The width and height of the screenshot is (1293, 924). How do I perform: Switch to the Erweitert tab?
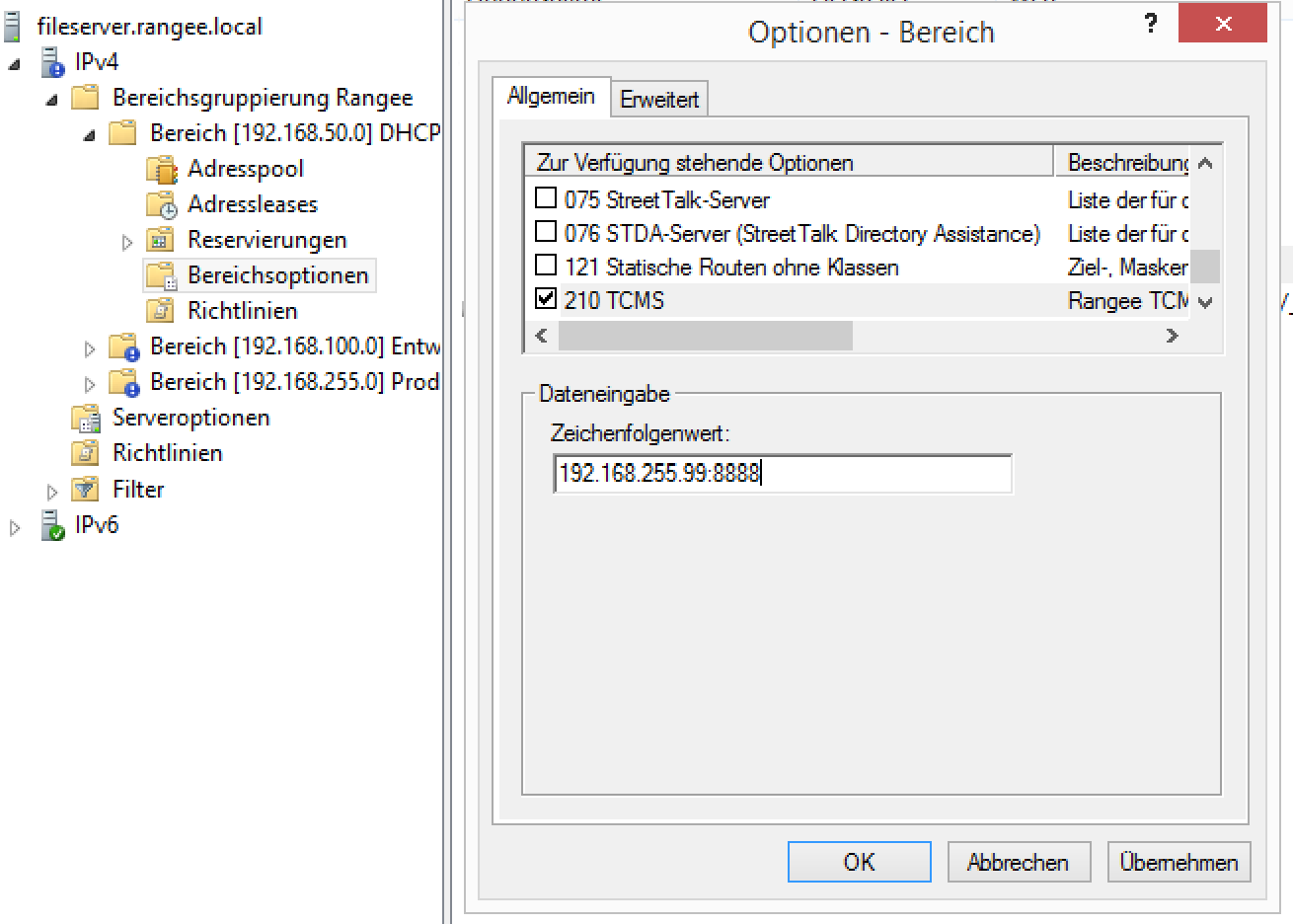click(x=658, y=100)
